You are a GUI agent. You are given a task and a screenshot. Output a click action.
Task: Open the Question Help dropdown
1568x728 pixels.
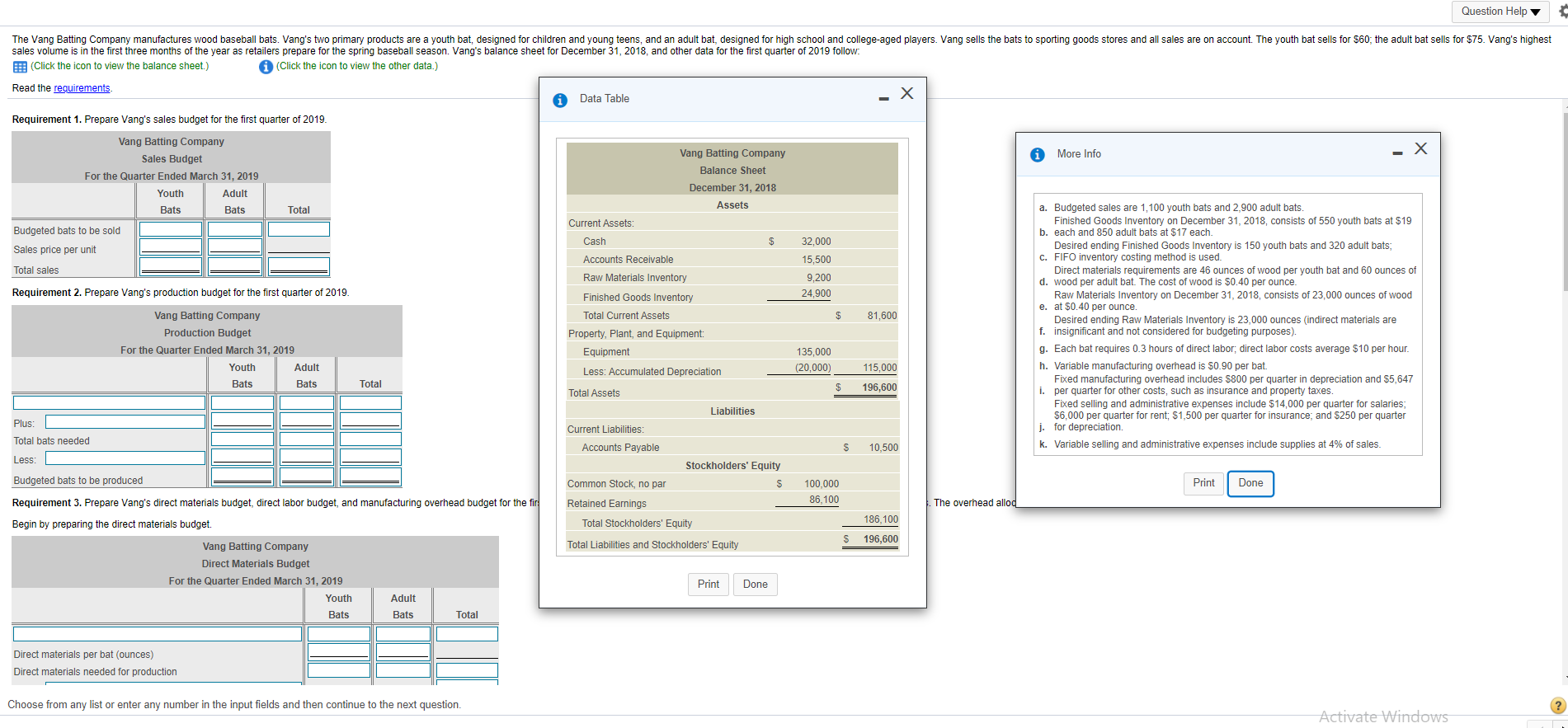[1500, 12]
